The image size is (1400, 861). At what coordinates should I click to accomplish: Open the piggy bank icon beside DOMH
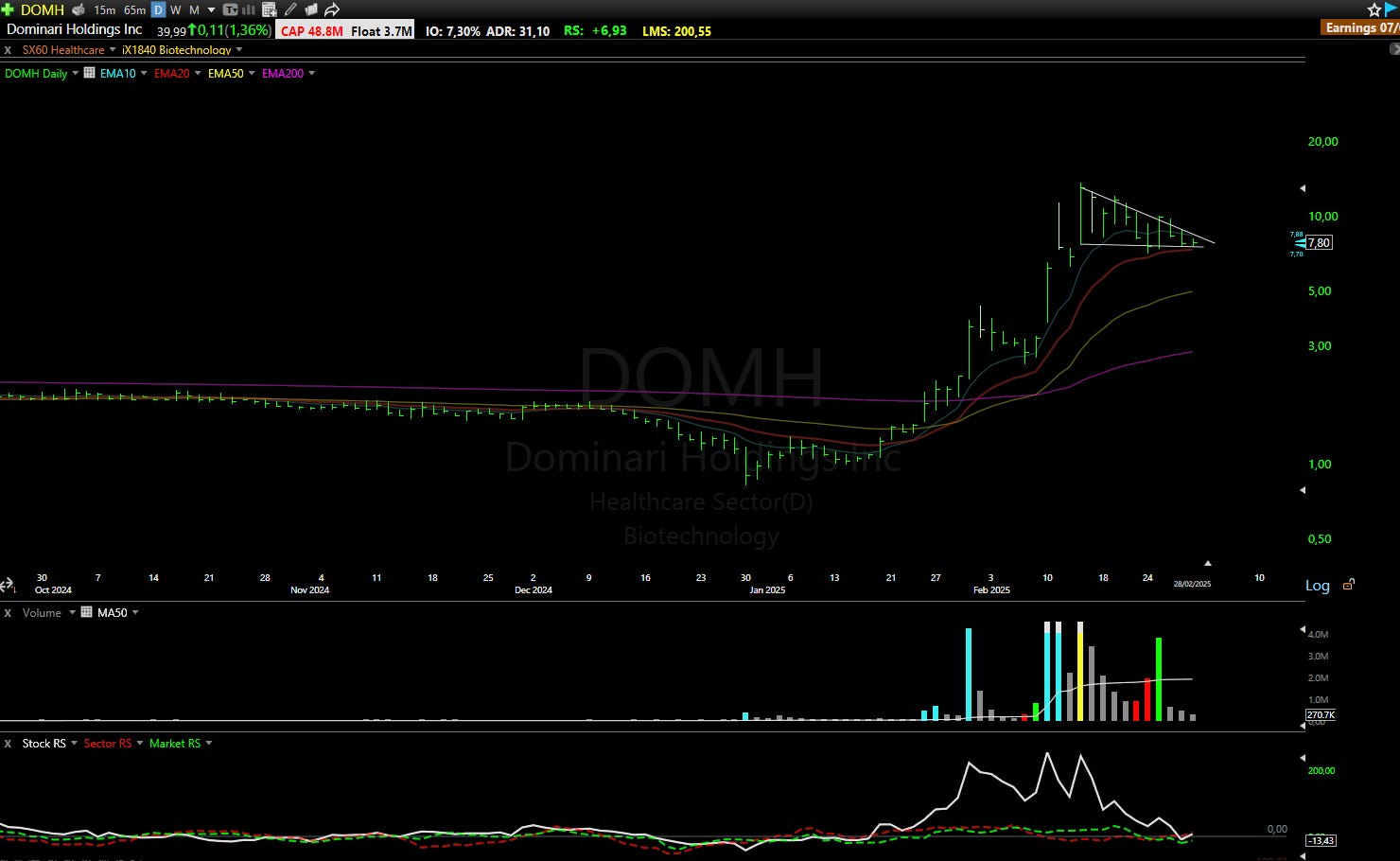(x=79, y=9)
